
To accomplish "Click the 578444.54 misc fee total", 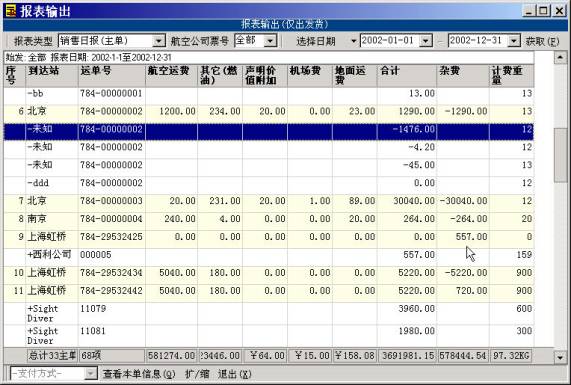I will pos(463,355).
